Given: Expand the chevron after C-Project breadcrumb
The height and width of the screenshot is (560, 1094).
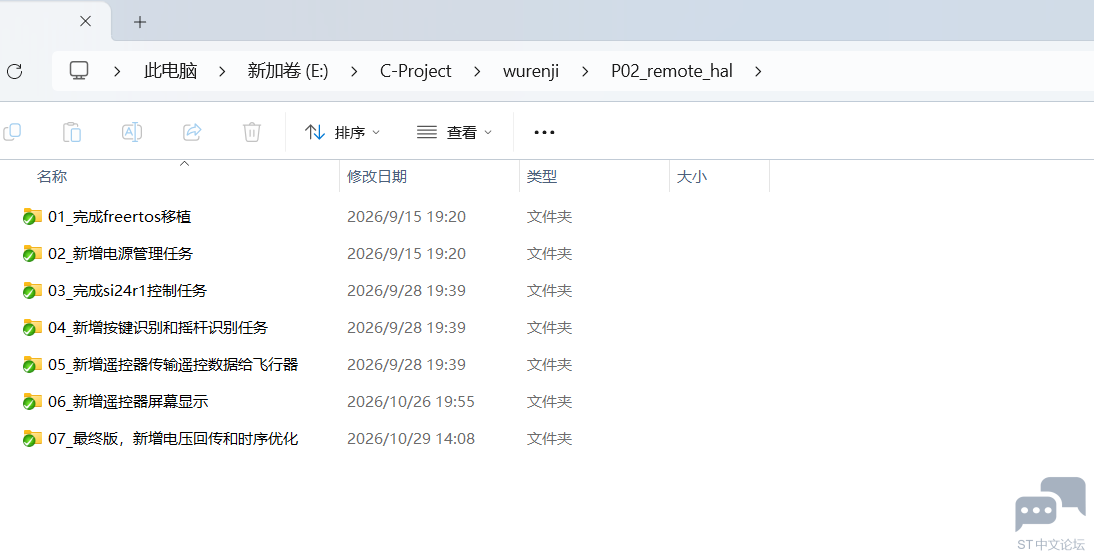Looking at the screenshot, I should point(477,71).
